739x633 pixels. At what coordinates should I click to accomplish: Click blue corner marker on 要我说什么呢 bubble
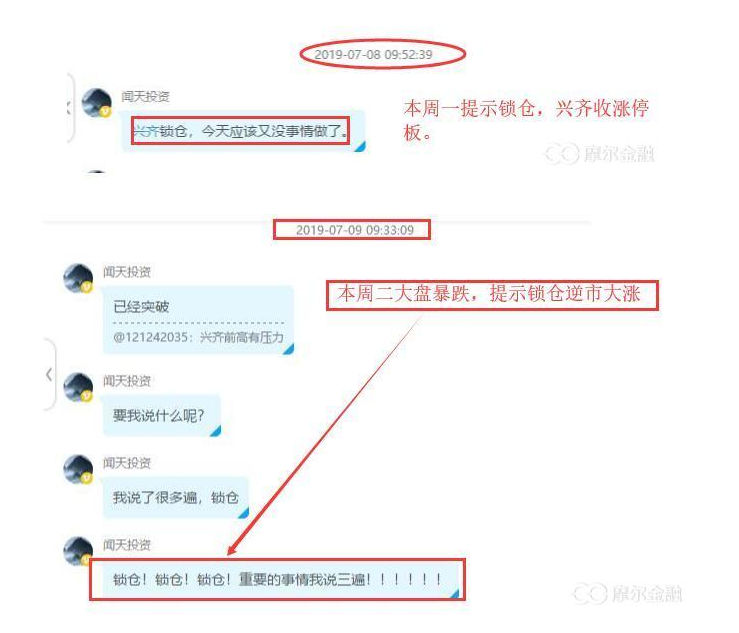[215, 431]
